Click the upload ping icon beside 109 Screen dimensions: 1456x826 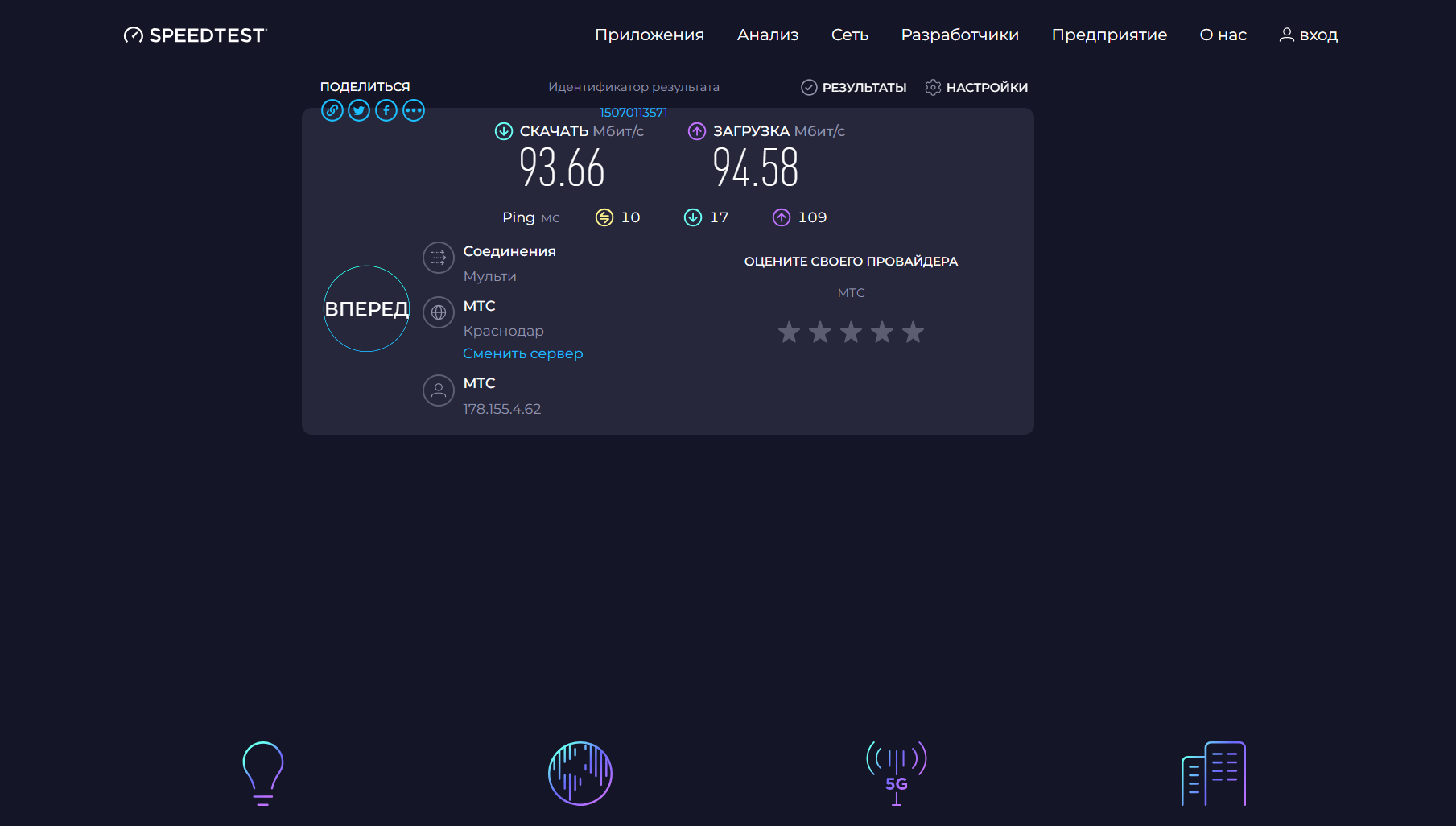click(782, 217)
